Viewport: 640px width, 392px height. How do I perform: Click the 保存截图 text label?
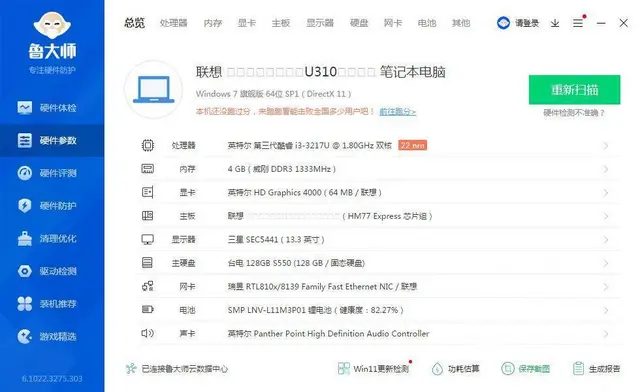click(x=534, y=369)
